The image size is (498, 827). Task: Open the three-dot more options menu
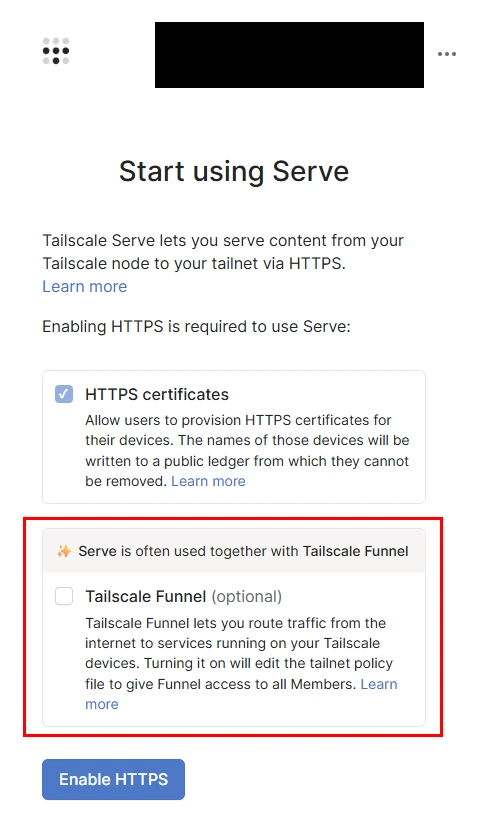447,54
